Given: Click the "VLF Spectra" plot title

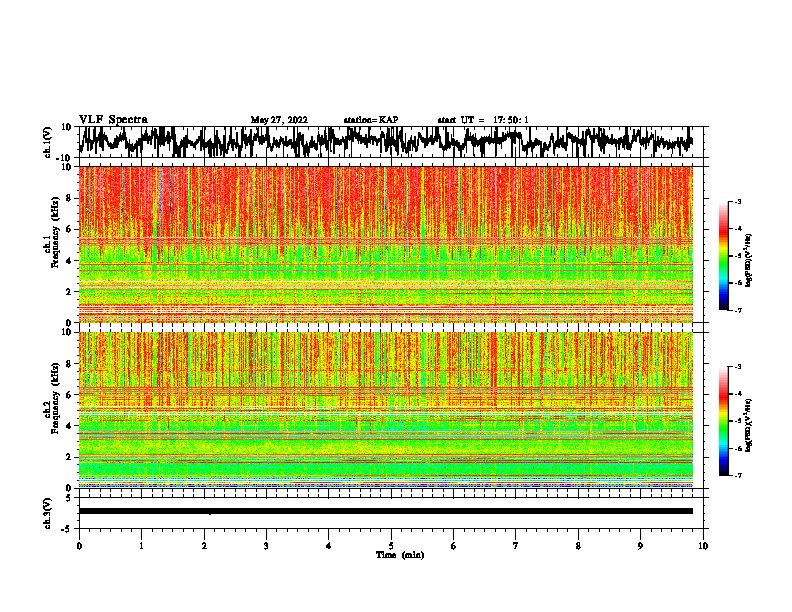Looking at the screenshot, I should tap(113, 120).
